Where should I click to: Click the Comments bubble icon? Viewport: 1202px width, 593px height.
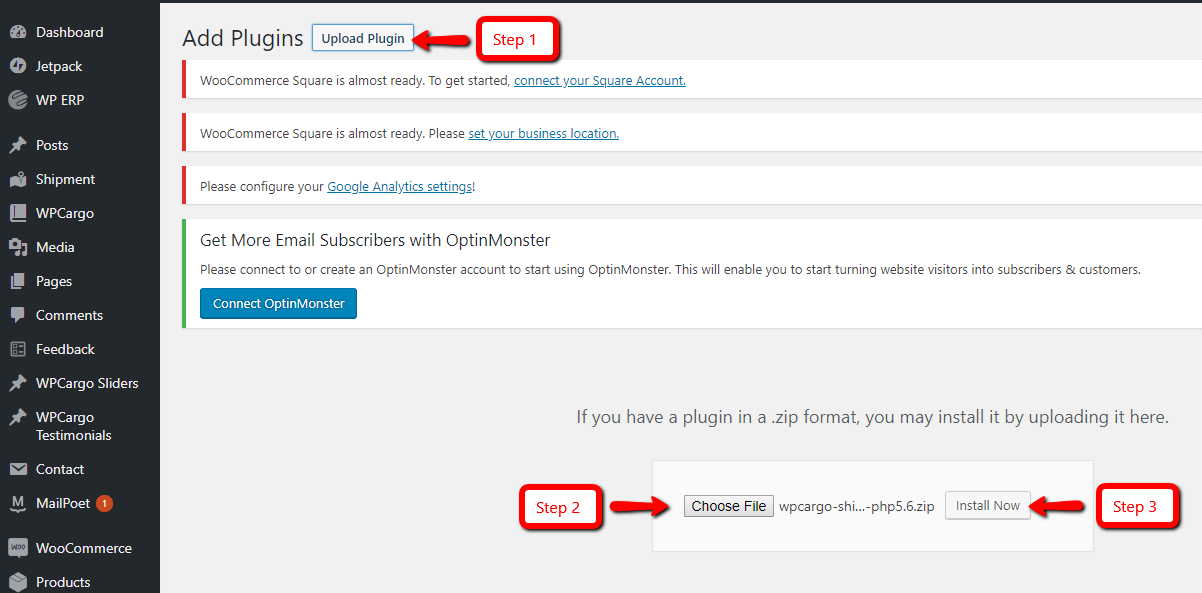tap(17, 315)
